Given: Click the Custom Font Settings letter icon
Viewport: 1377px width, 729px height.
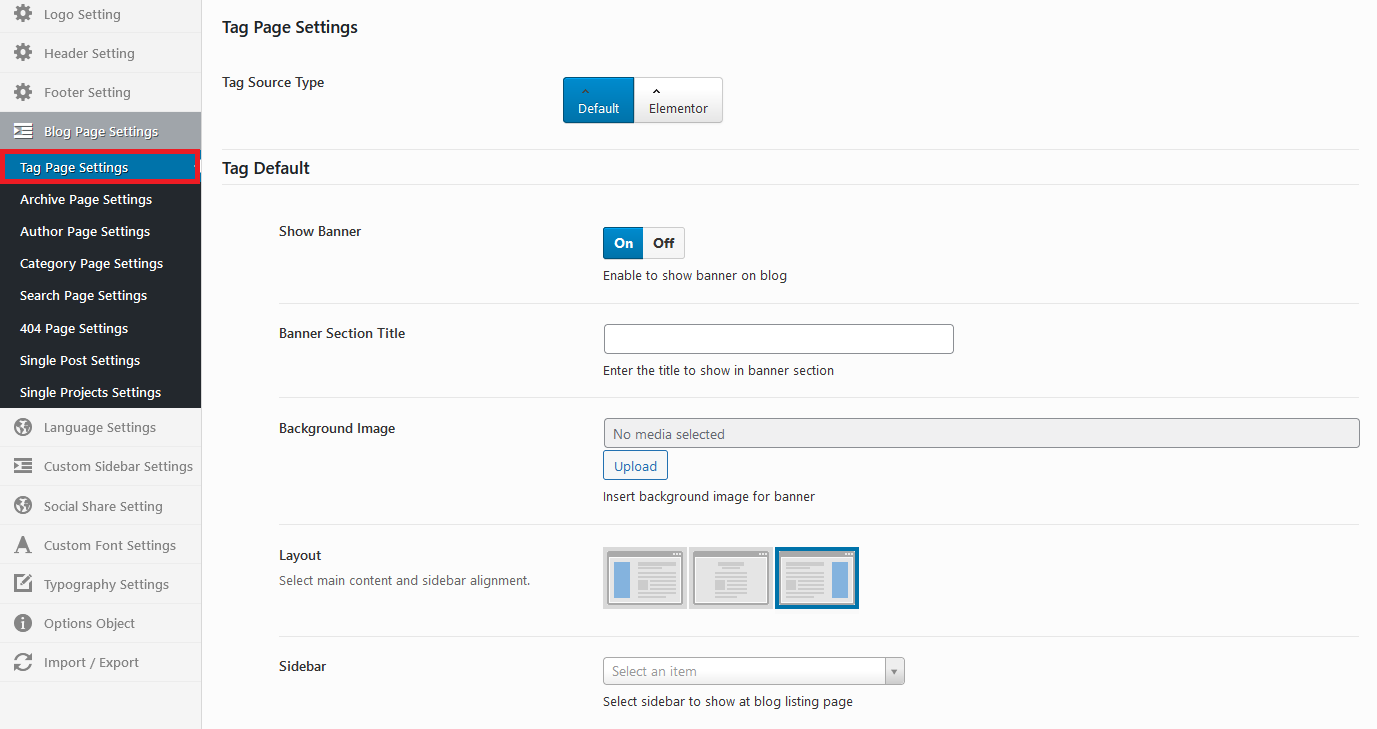Looking at the screenshot, I should (23, 545).
